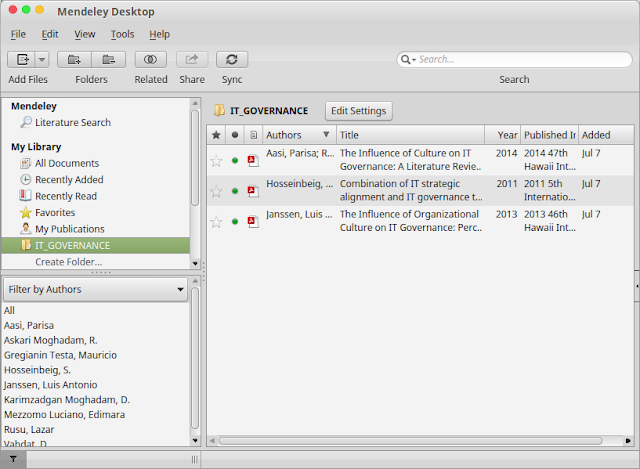Expand the right details panel handle
The height and width of the screenshot is (469, 640).
click(x=637, y=286)
